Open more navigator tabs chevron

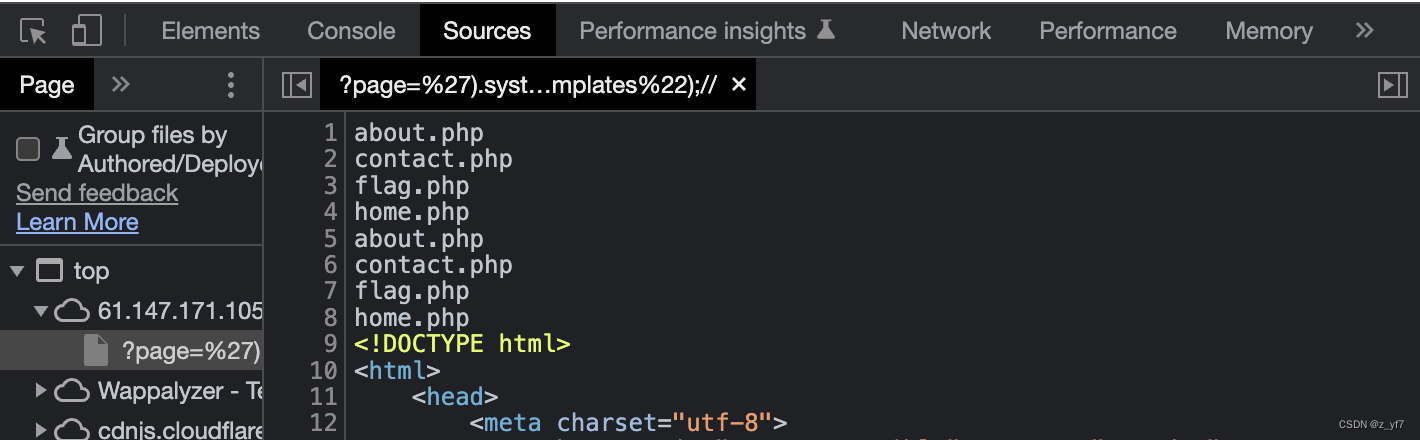(121, 85)
